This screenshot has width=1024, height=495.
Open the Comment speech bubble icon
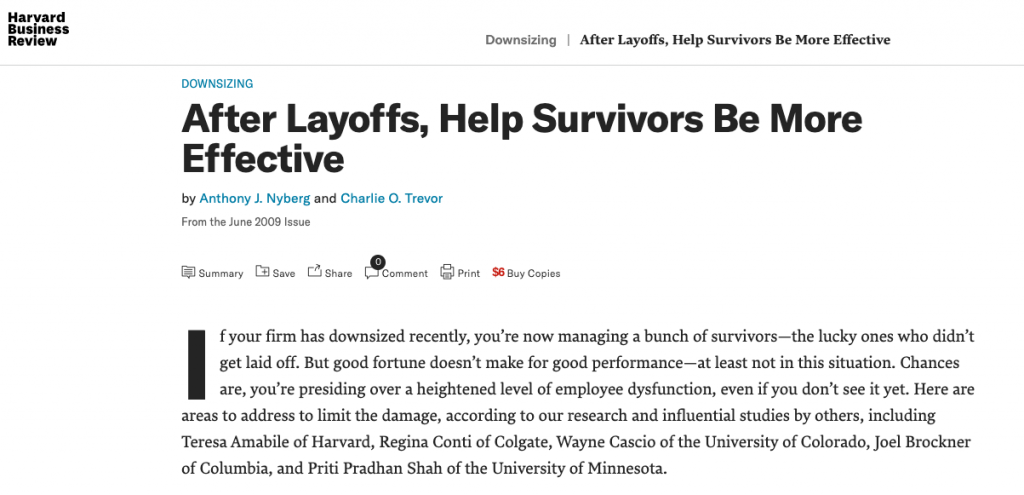[372, 274]
